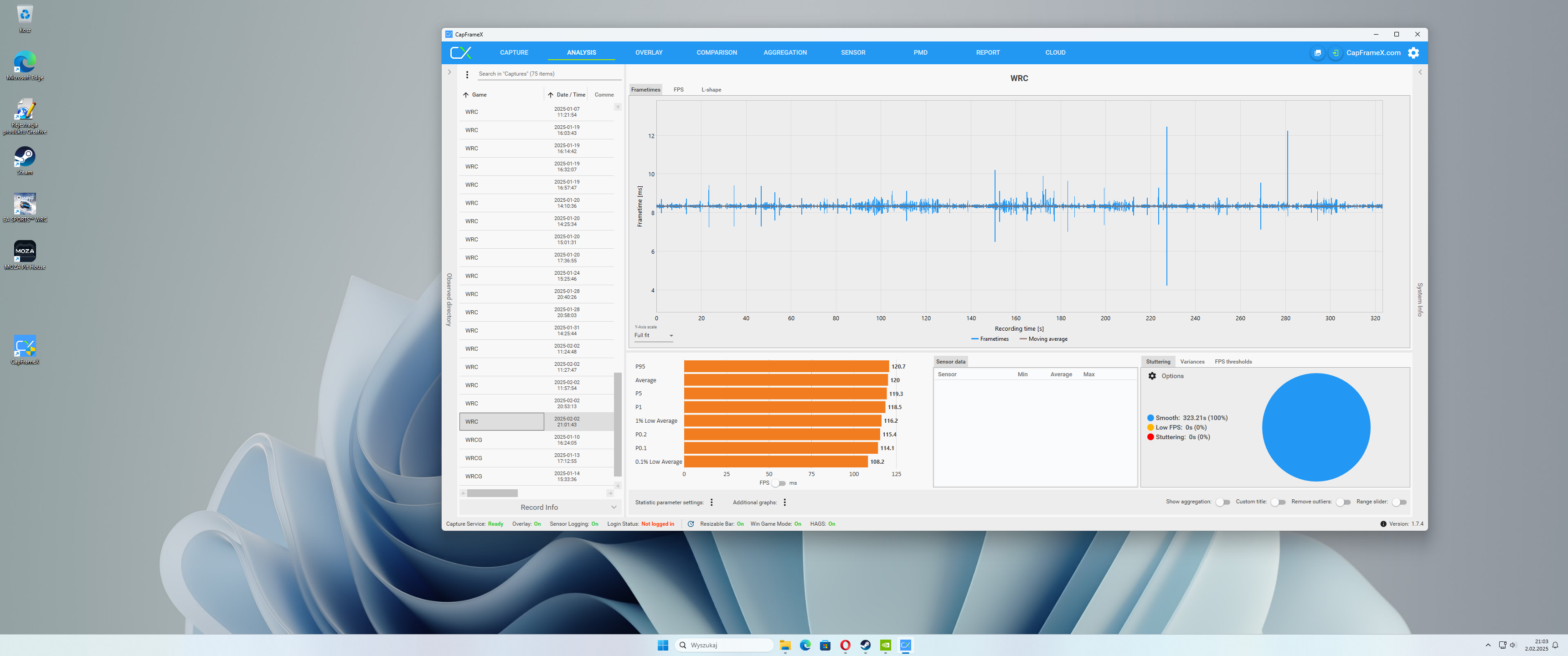Click the stuttering Options gear icon
Viewport: 1568px width, 656px height.
[1152, 376]
